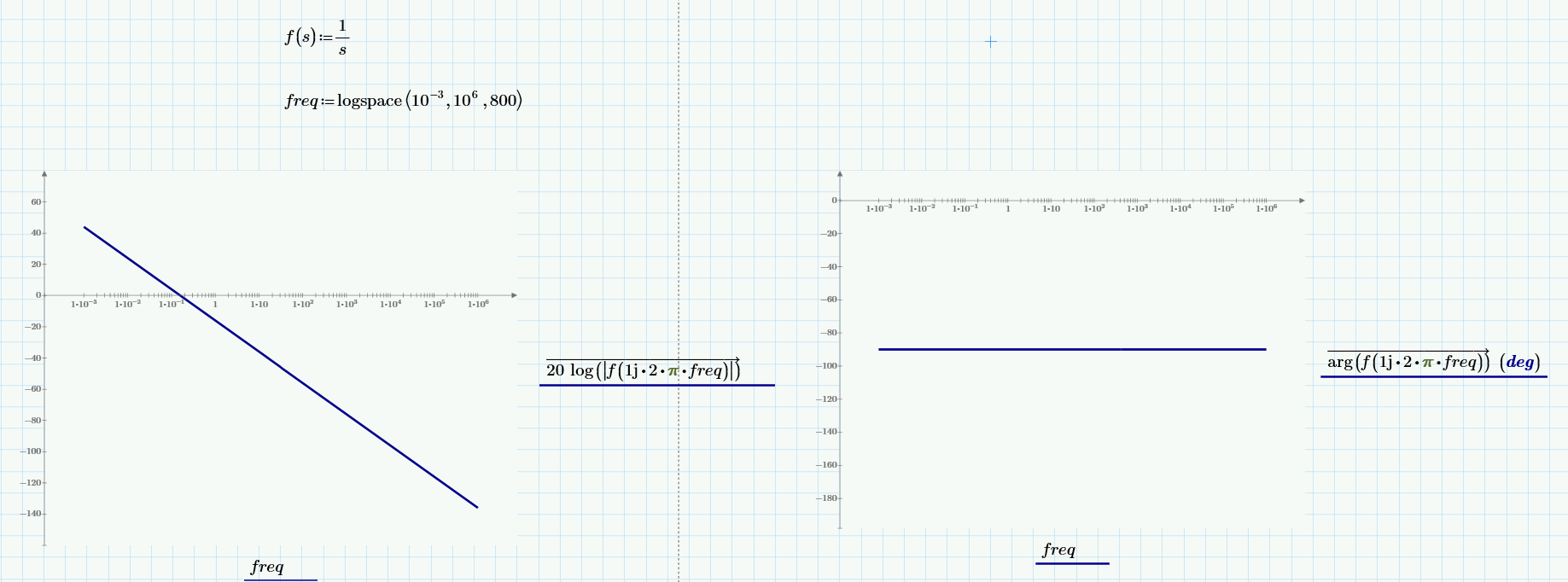Select the freq logspace definition region
Viewport: 1568px width, 582px height.
403,101
